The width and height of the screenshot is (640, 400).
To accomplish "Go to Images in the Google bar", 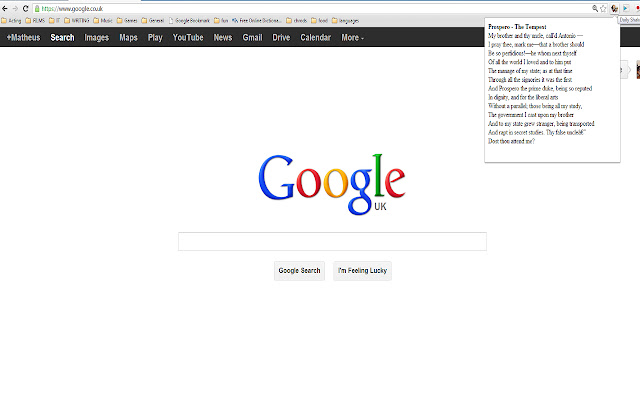I will [x=97, y=38].
